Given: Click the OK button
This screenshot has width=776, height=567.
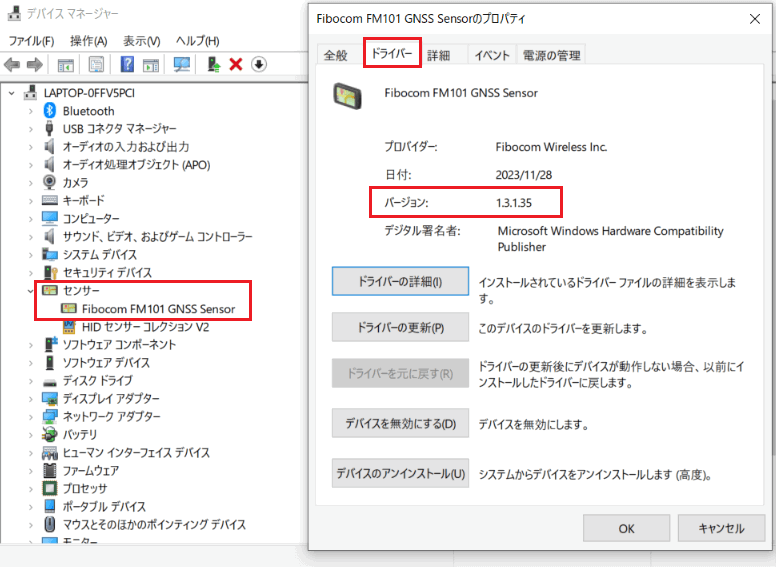Looking at the screenshot, I should click(626, 528).
